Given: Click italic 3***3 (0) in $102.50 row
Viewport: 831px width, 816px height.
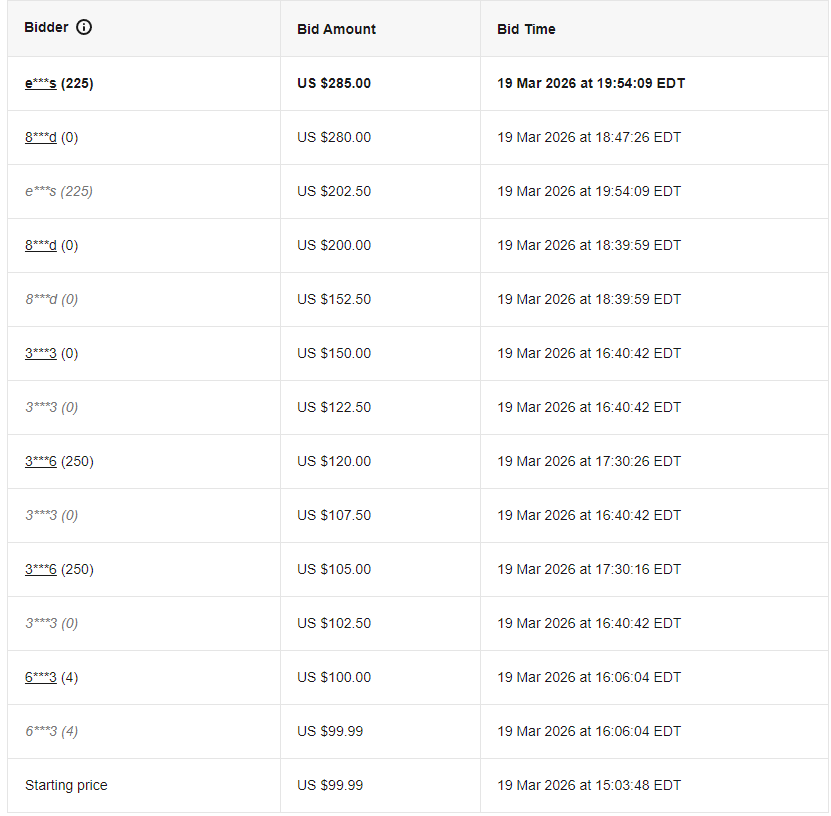Looking at the screenshot, I should [51, 624].
